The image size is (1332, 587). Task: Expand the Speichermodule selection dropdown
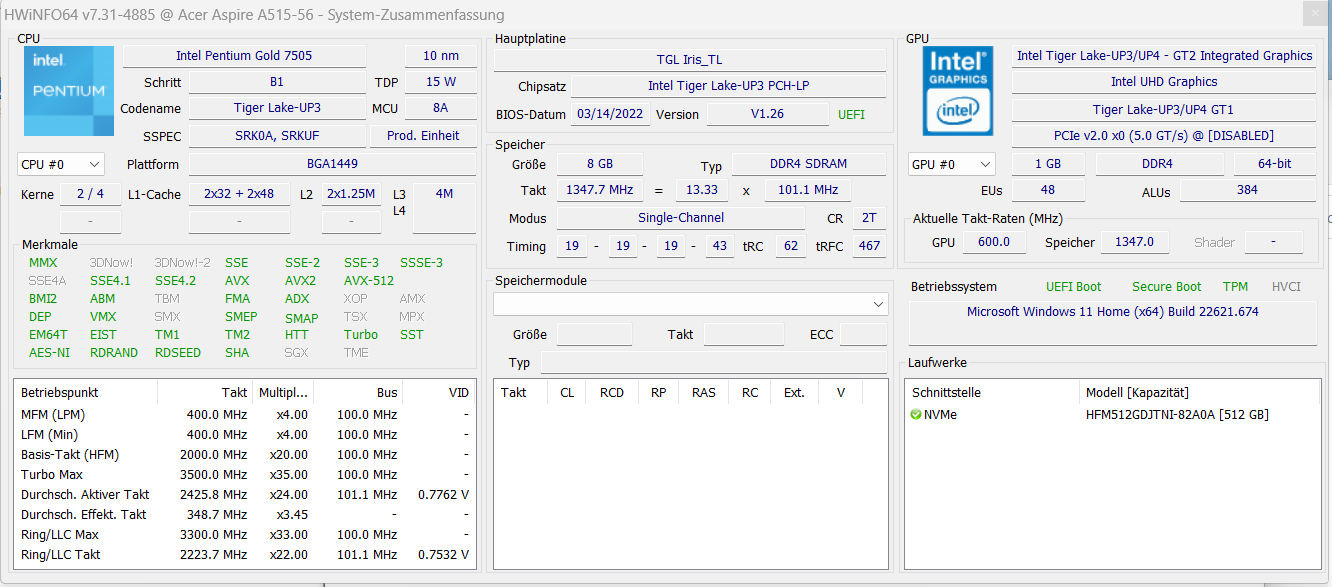pyautogui.click(x=690, y=303)
